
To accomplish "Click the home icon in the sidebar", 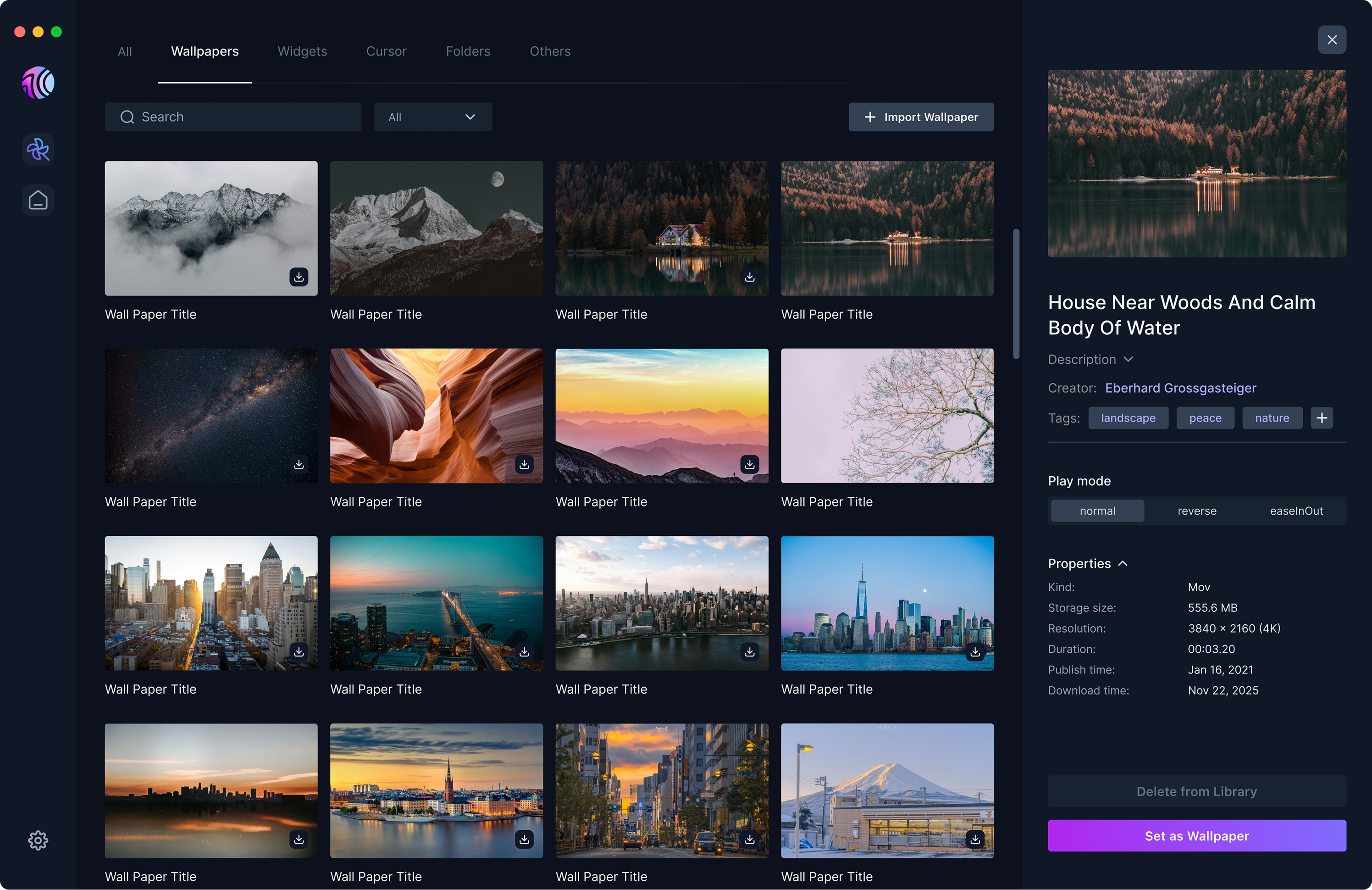I will click(38, 200).
